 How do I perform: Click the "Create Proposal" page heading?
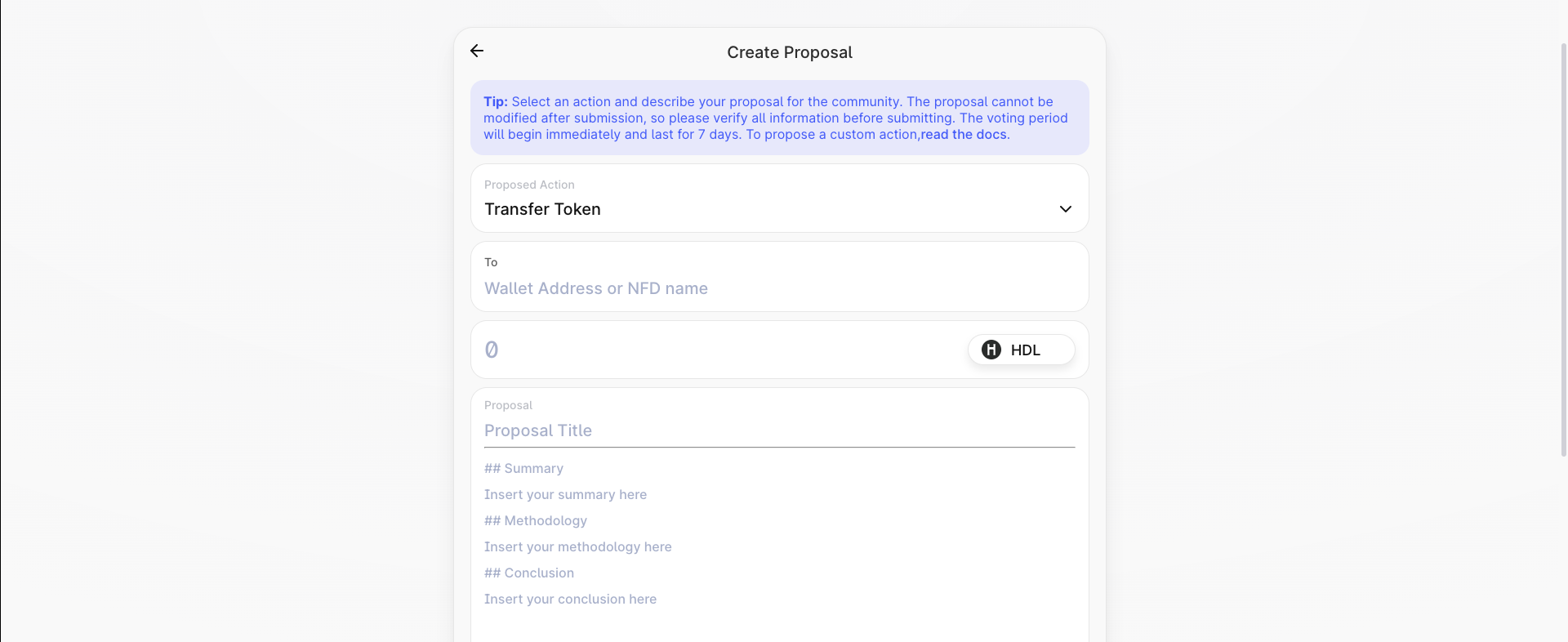789,52
